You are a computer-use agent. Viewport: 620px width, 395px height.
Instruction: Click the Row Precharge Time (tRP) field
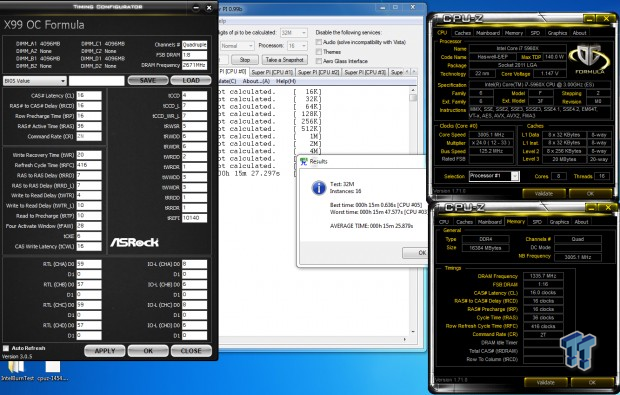(x=89, y=116)
